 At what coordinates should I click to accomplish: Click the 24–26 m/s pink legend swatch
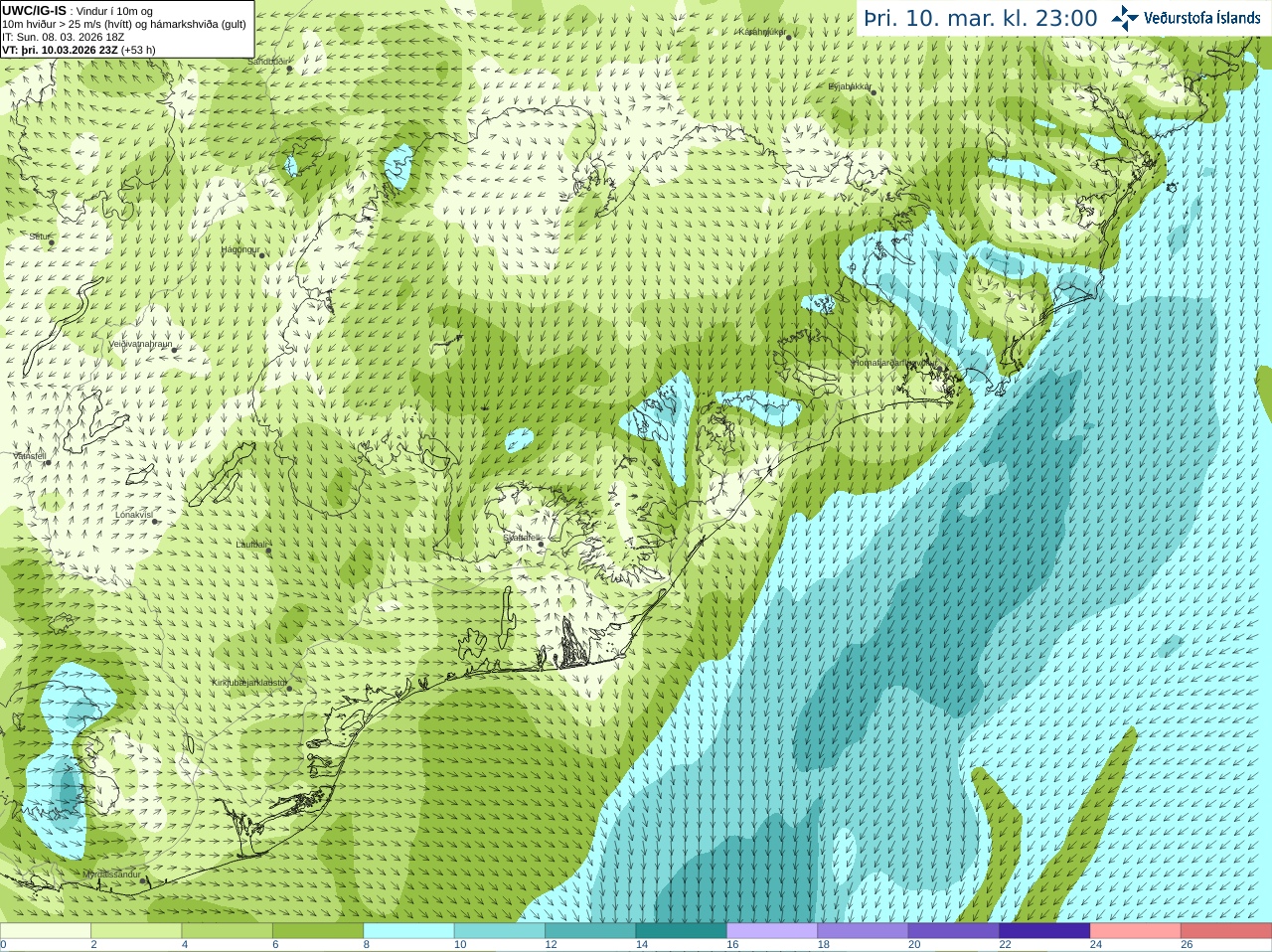coord(1136,931)
